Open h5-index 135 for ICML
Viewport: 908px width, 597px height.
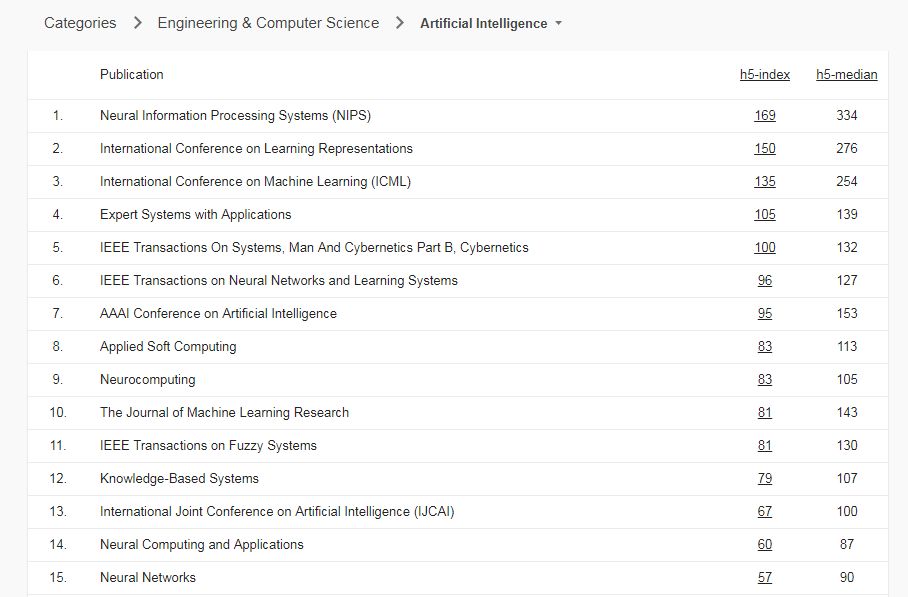click(765, 182)
